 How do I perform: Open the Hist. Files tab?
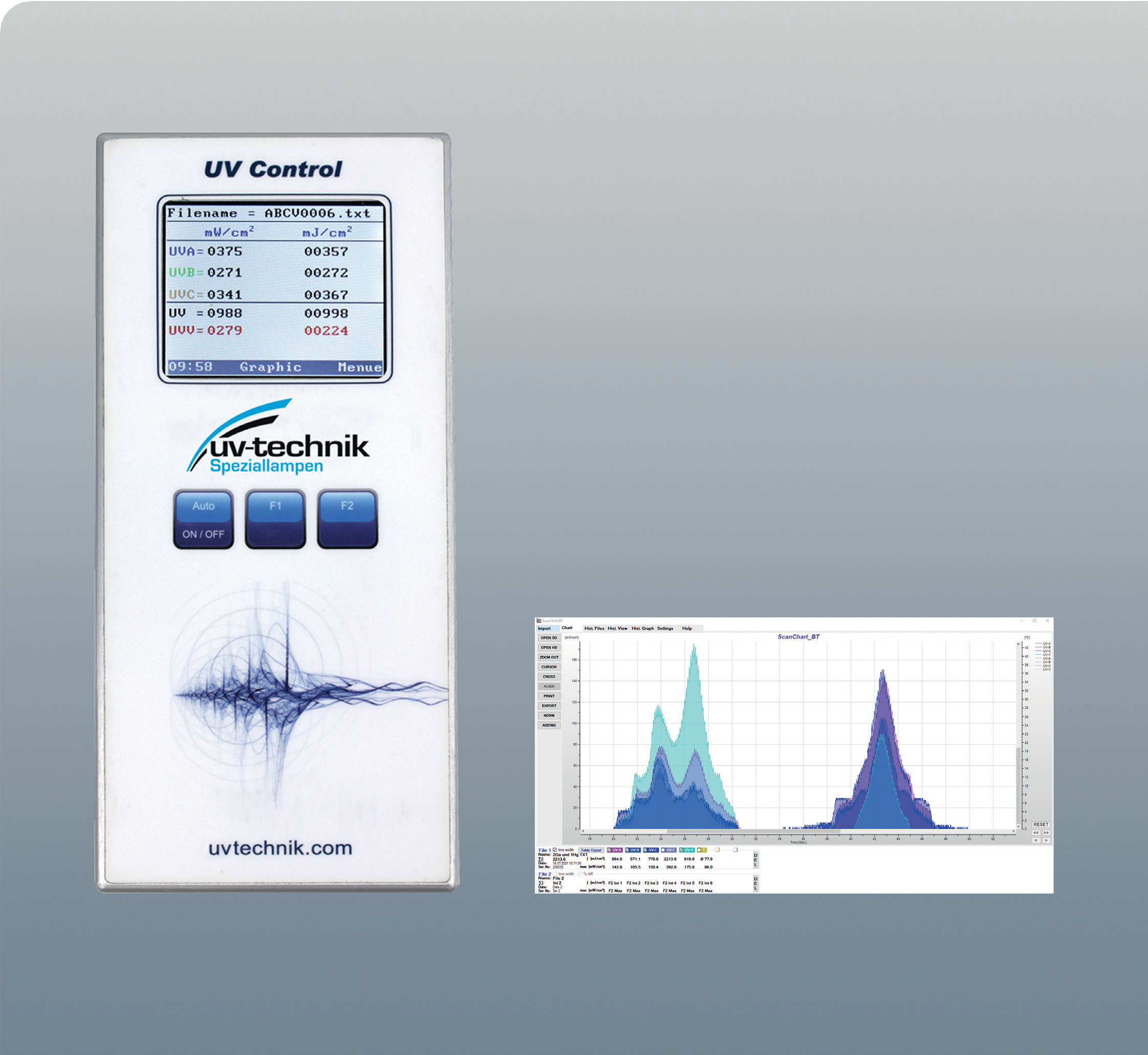(594, 628)
